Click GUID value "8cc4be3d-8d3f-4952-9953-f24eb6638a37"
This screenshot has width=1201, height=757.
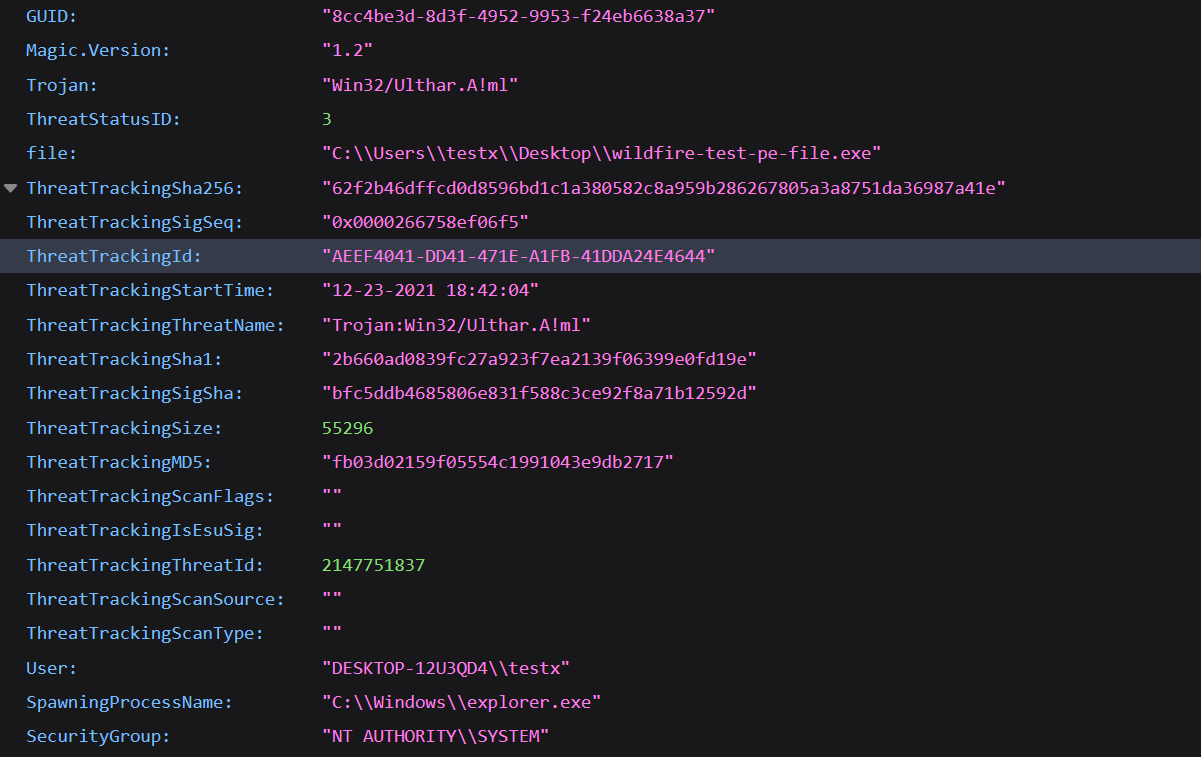point(519,16)
